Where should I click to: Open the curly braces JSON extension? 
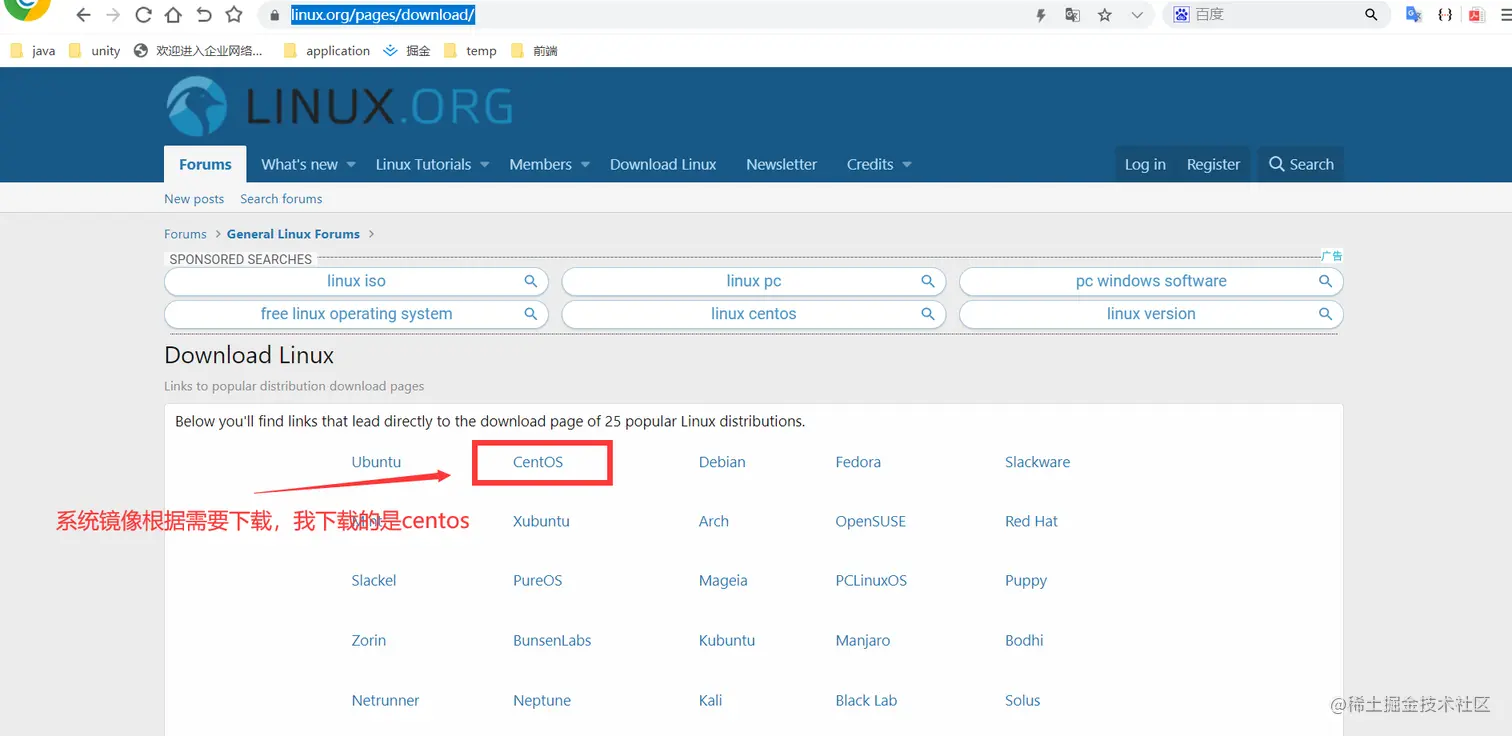(1445, 15)
